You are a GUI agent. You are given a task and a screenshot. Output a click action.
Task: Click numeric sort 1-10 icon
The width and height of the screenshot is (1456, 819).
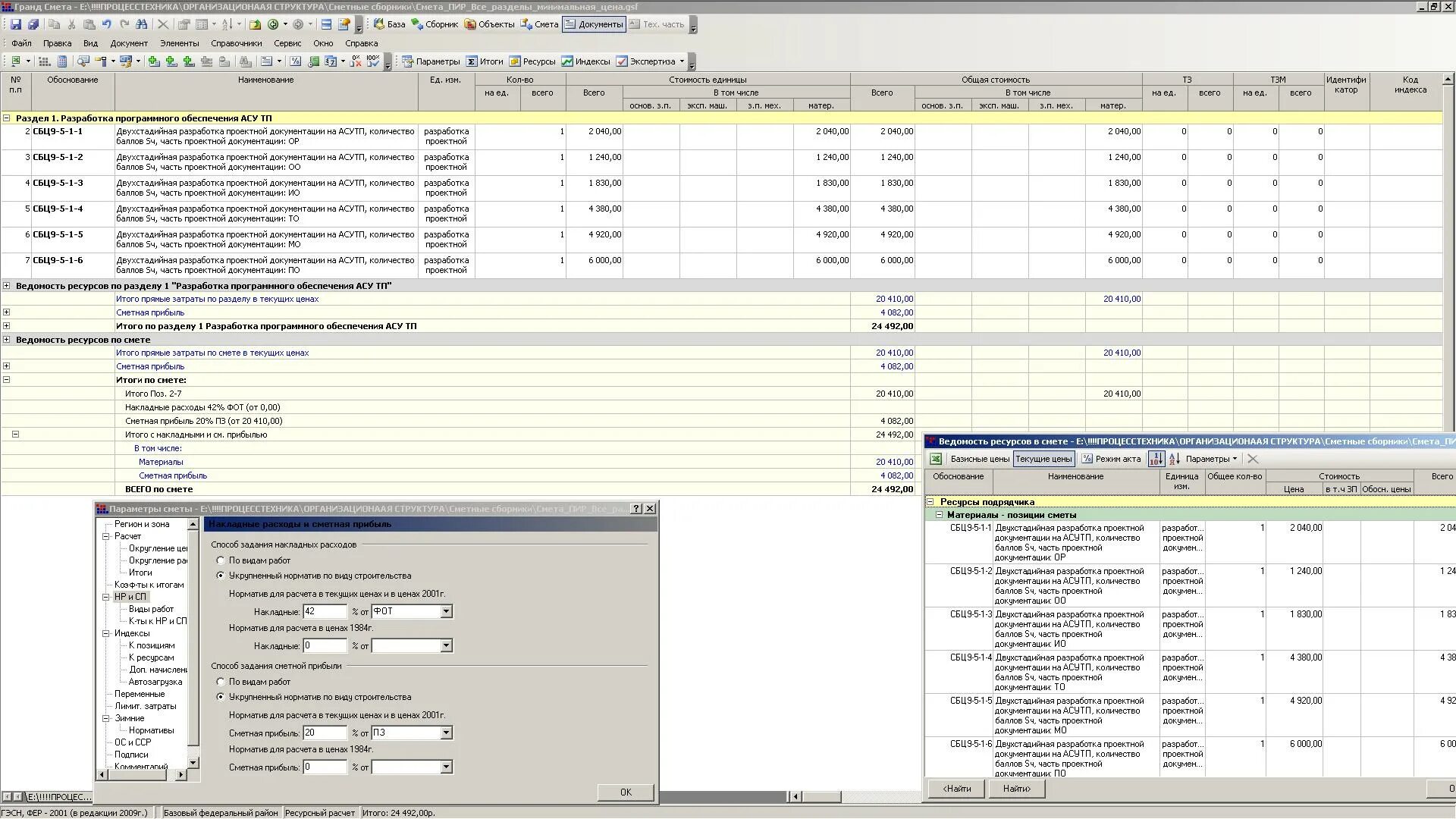pos(1156,459)
